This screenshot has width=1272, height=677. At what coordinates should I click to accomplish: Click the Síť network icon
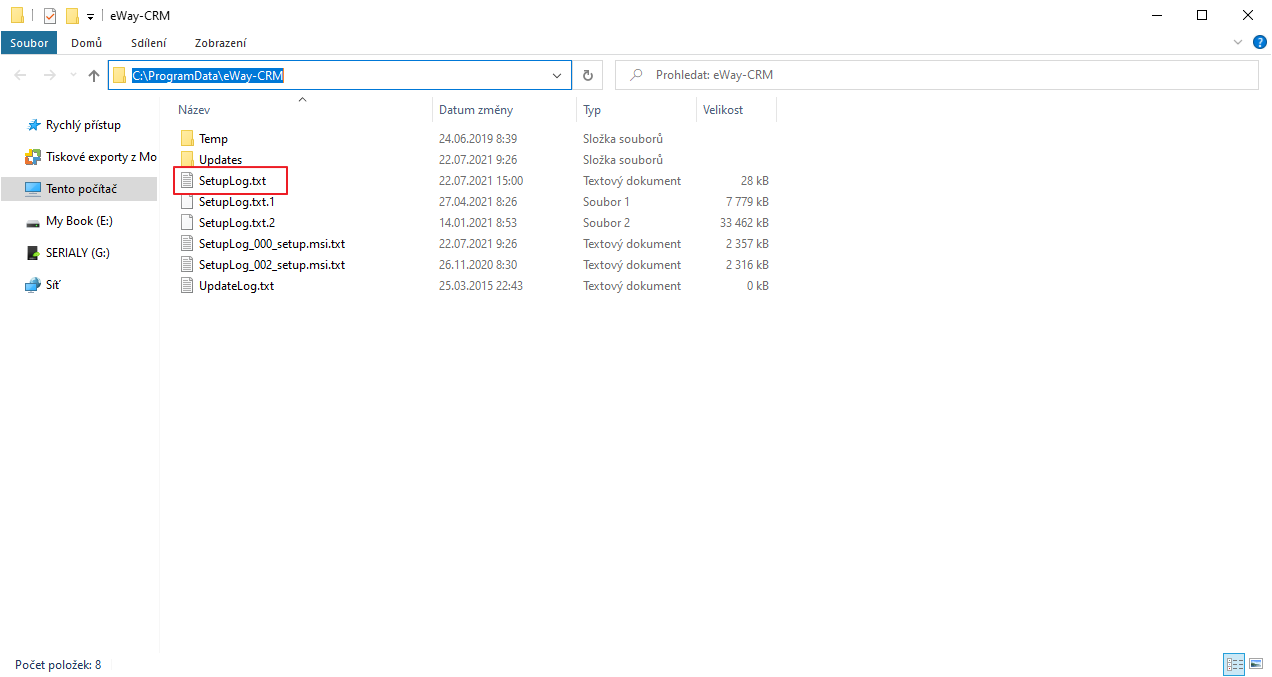click(33, 285)
